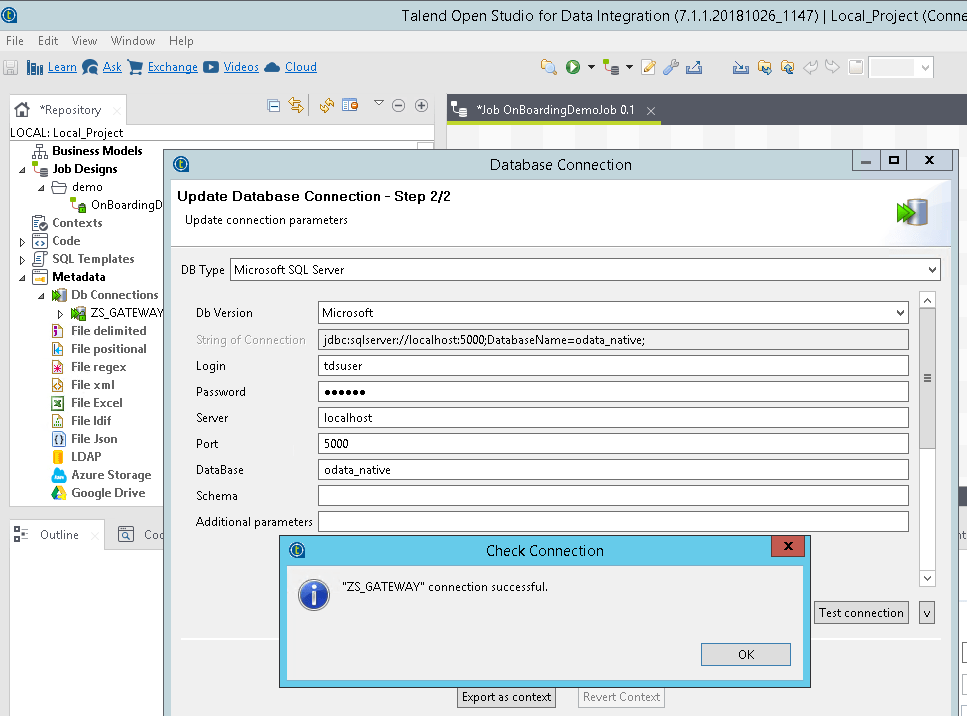Select Google Drive metadata item
The width and height of the screenshot is (967, 716).
click(108, 493)
